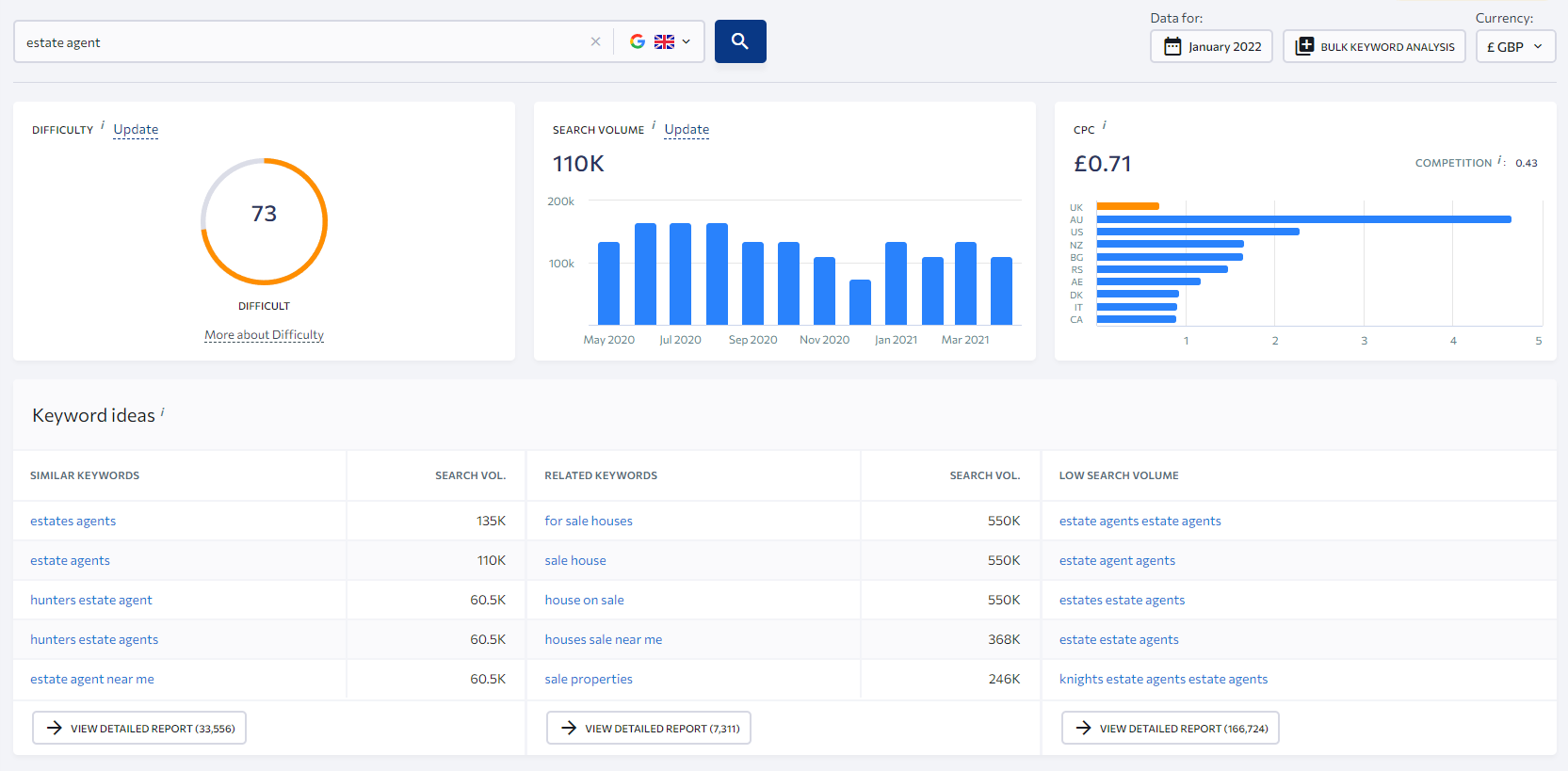Expand the GBP currency dropdown

click(x=1514, y=46)
